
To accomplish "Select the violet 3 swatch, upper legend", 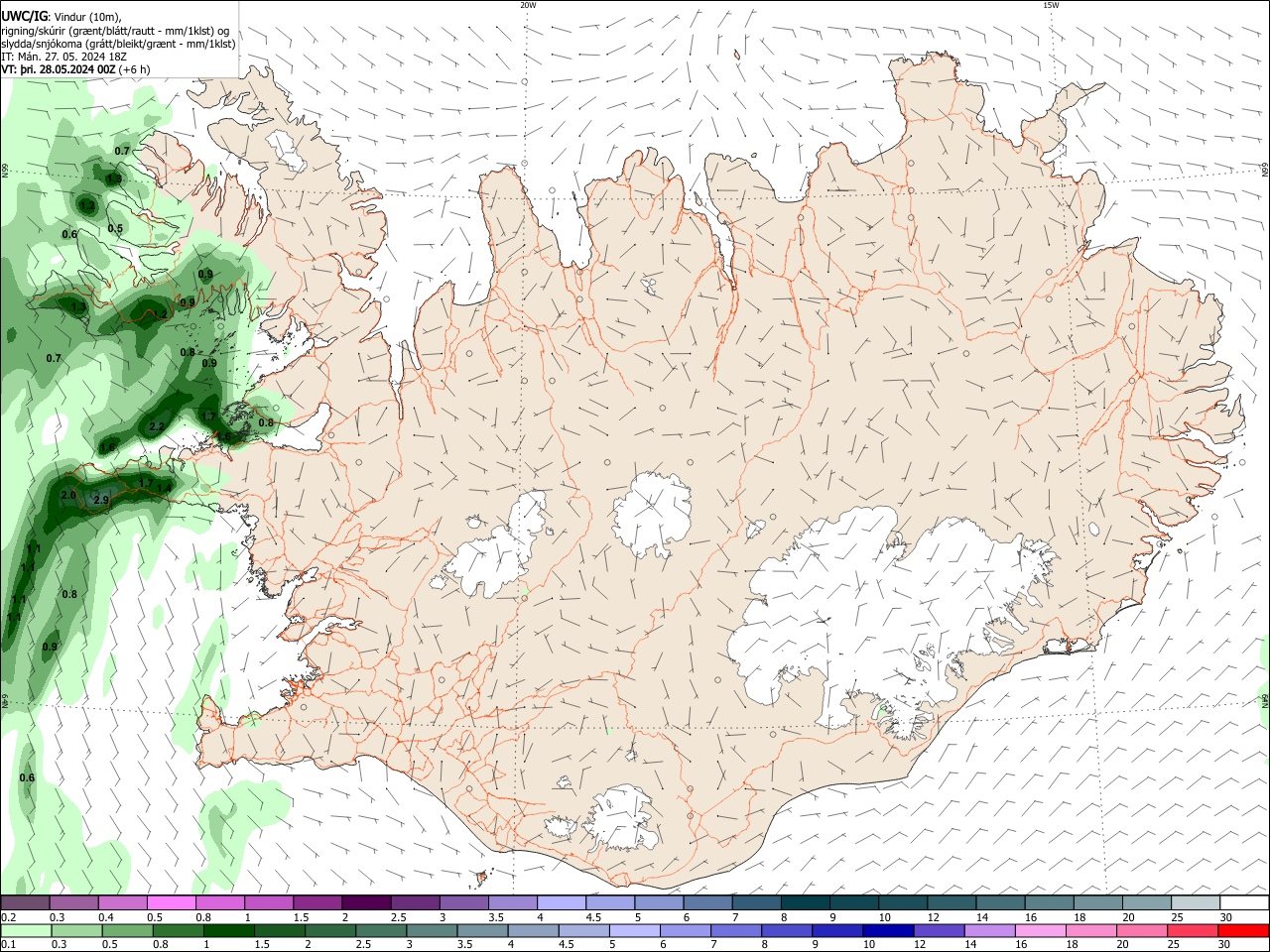I will (x=463, y=902).
